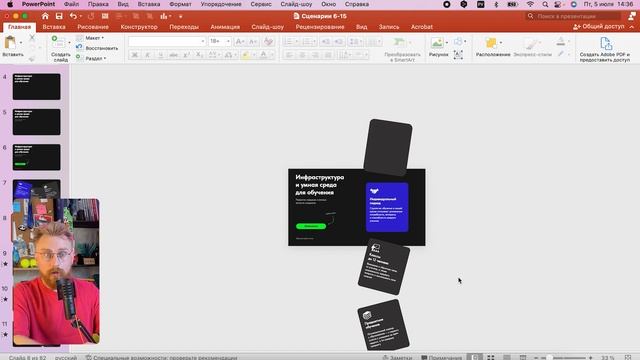
Task: Click Создать Adobe PDF и предоставить доступ
Action: click(x=605, y=49)
